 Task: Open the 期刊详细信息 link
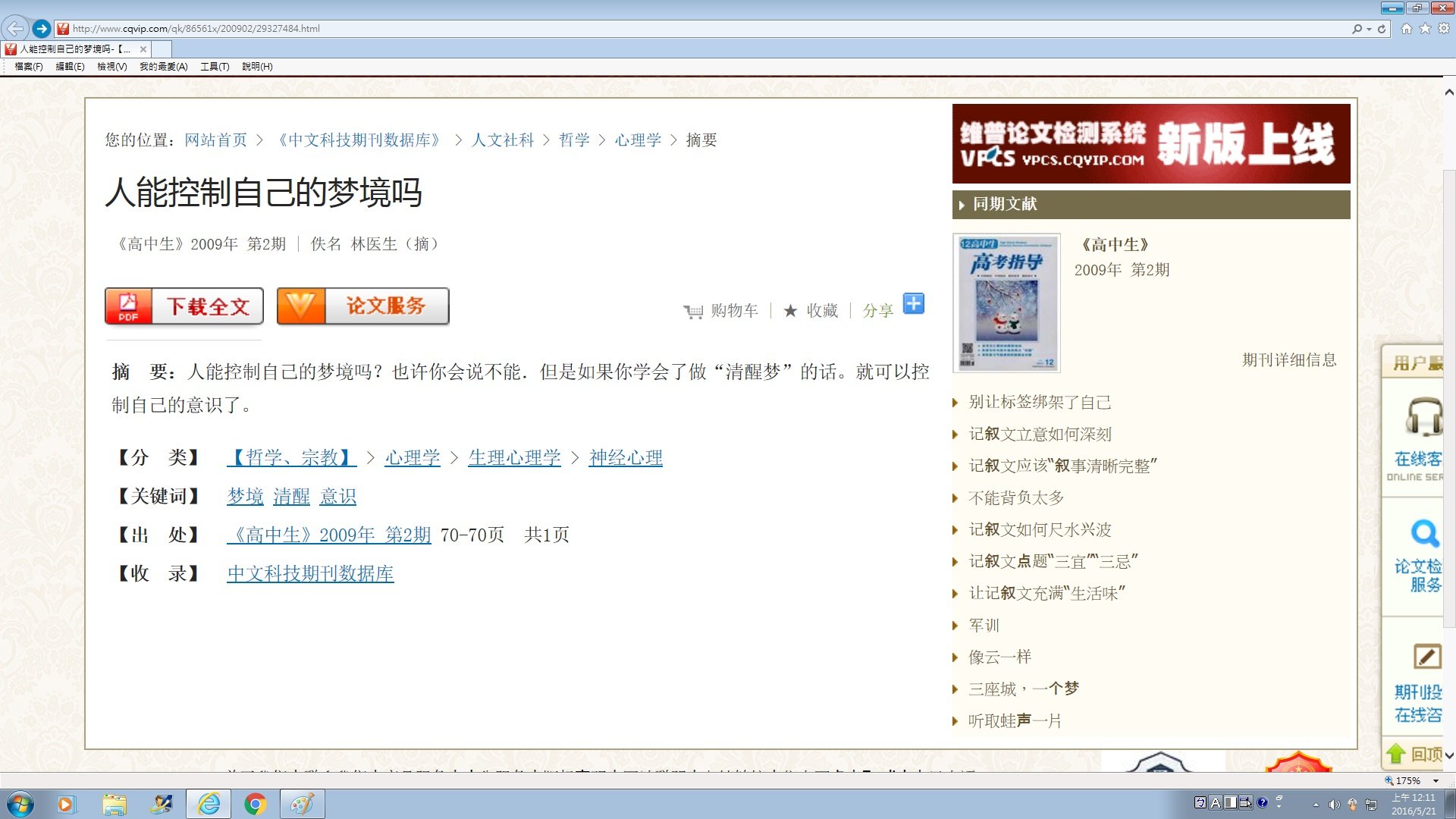1289,360
